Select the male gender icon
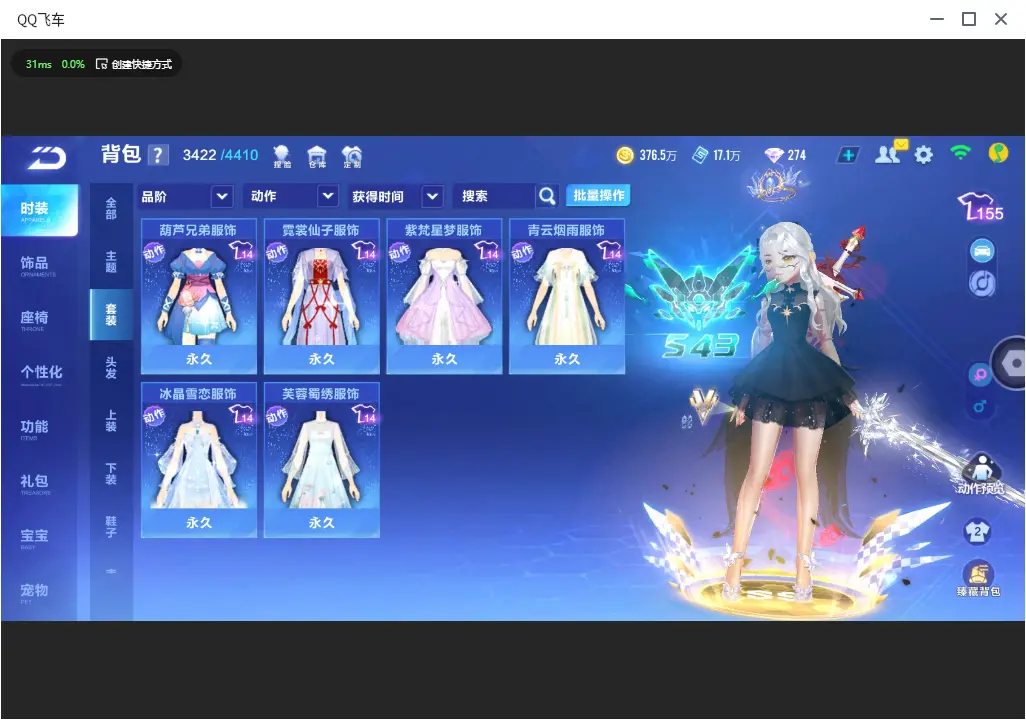Image resolution: width=1026 pixels, height=720 pixels. tap(980, 406)
